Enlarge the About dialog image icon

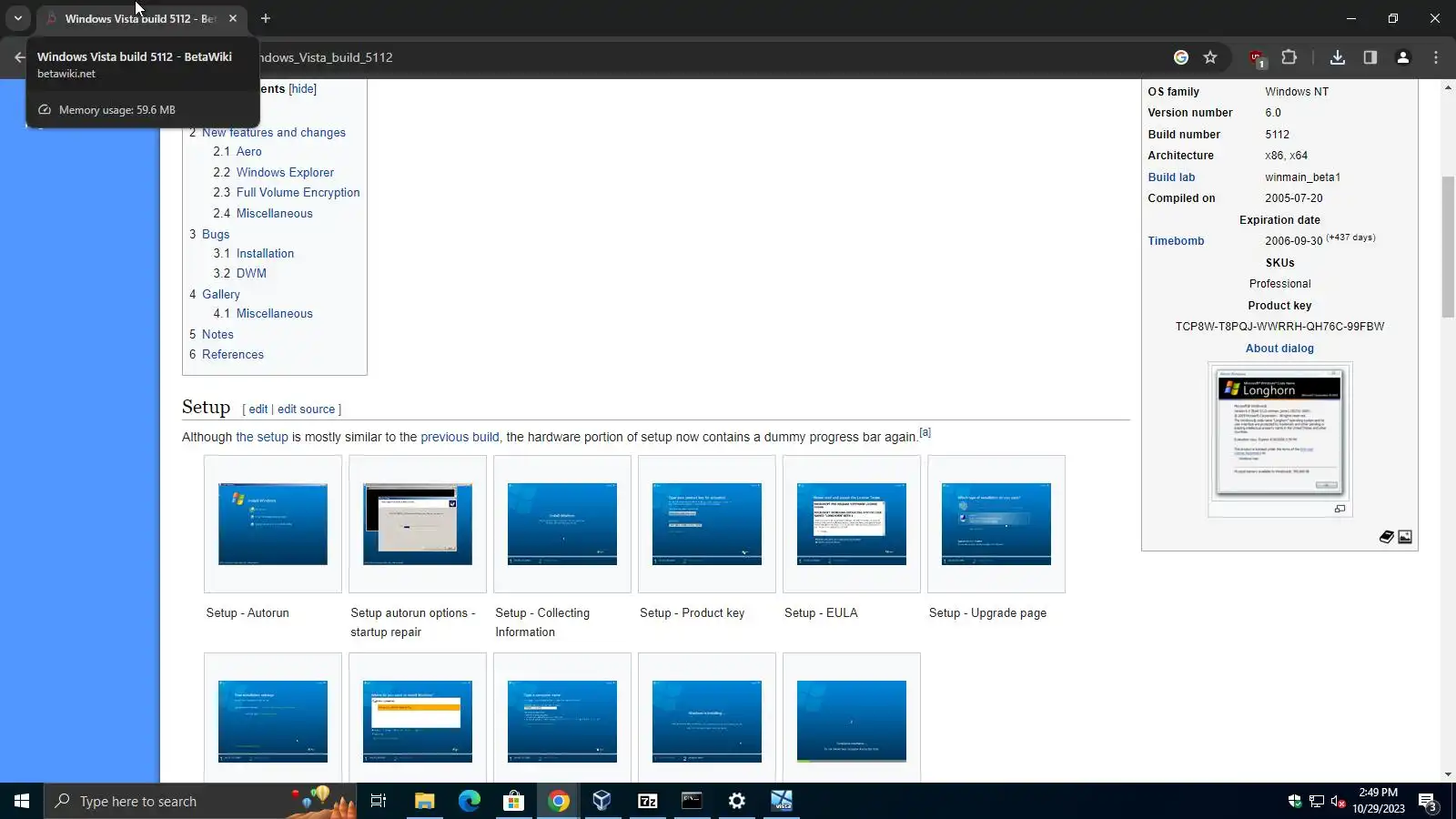(1340, 509)
